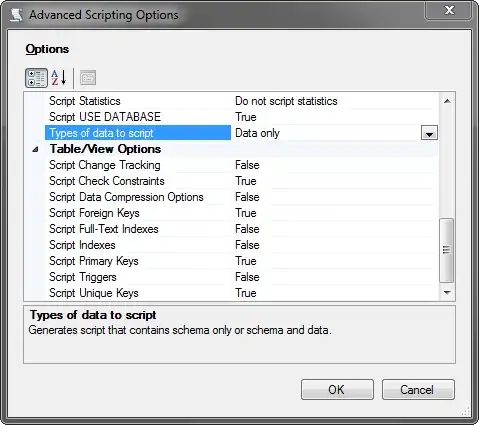Image resolution: width=479 pixels, height=425 pixels.
Task: Select the Data only value field
Action: tap(327, 133)
